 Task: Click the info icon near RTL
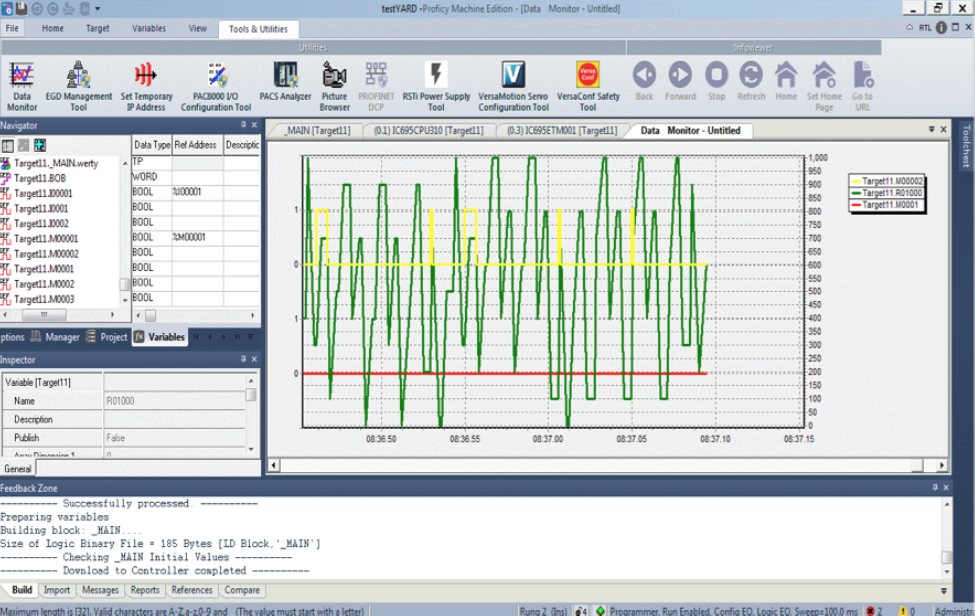tap(941, 27)
